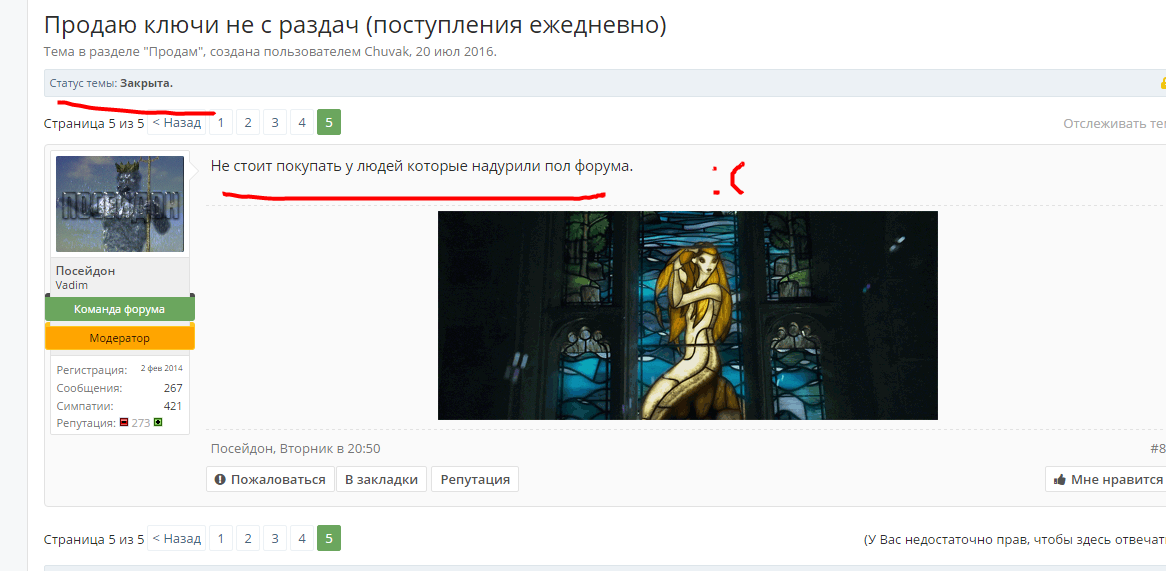The height and width of the screenshot is (571, 1166).
Task: Click the reputation value 273
Action: (141, 422)
